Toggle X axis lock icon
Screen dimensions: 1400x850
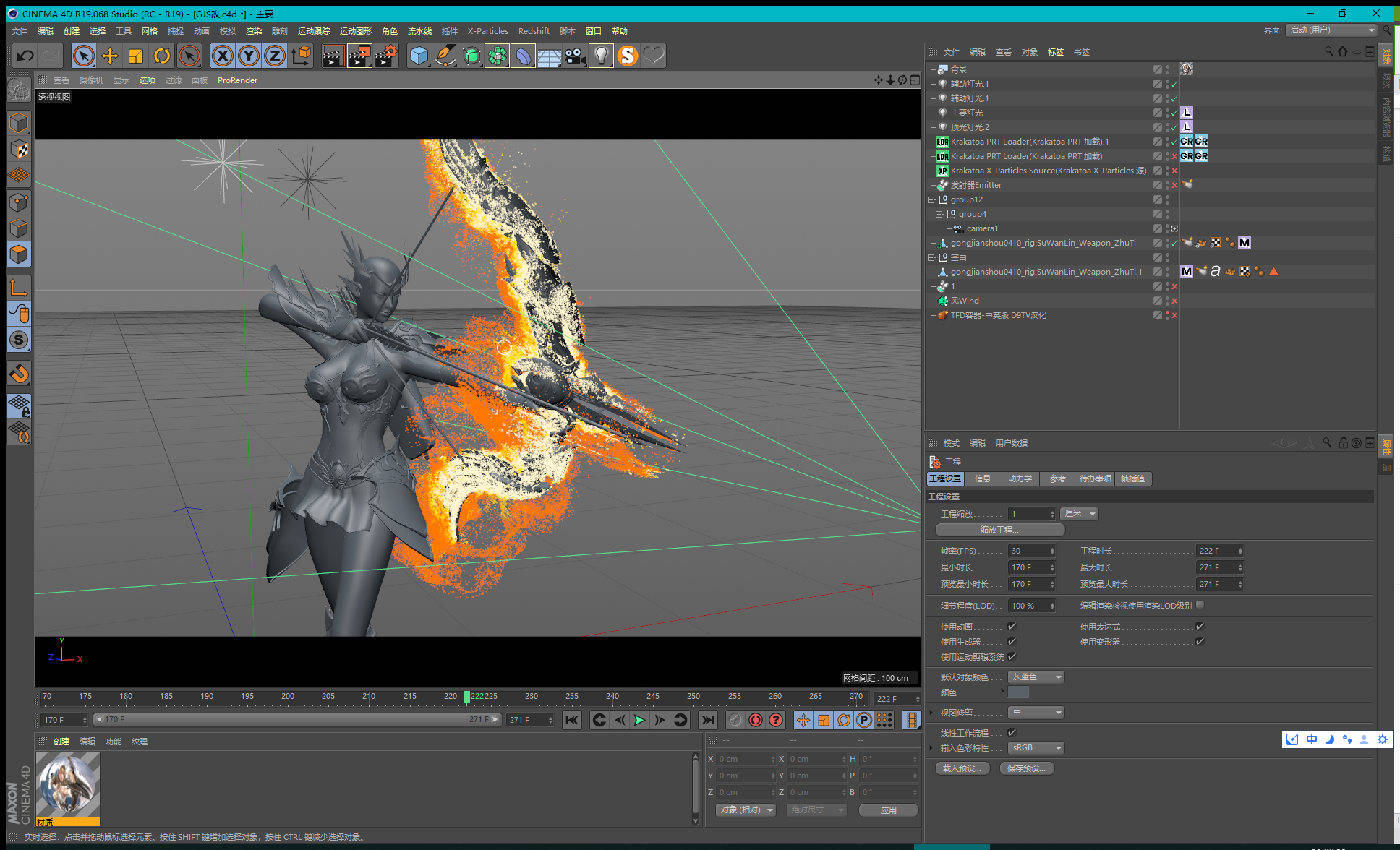[x=223, y=56]
